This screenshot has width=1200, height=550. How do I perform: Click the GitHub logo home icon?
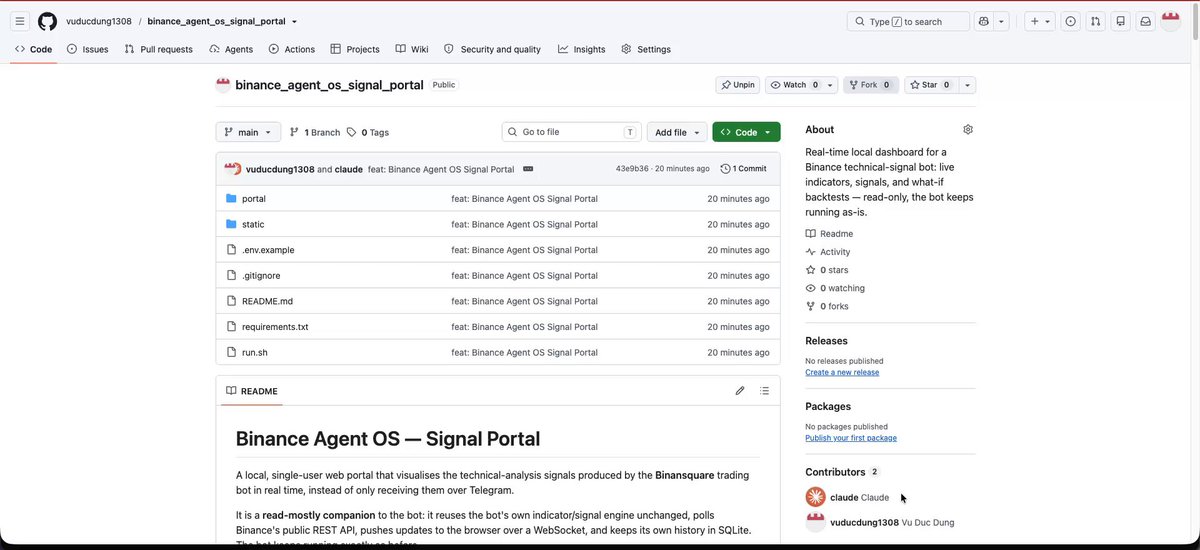47,21
